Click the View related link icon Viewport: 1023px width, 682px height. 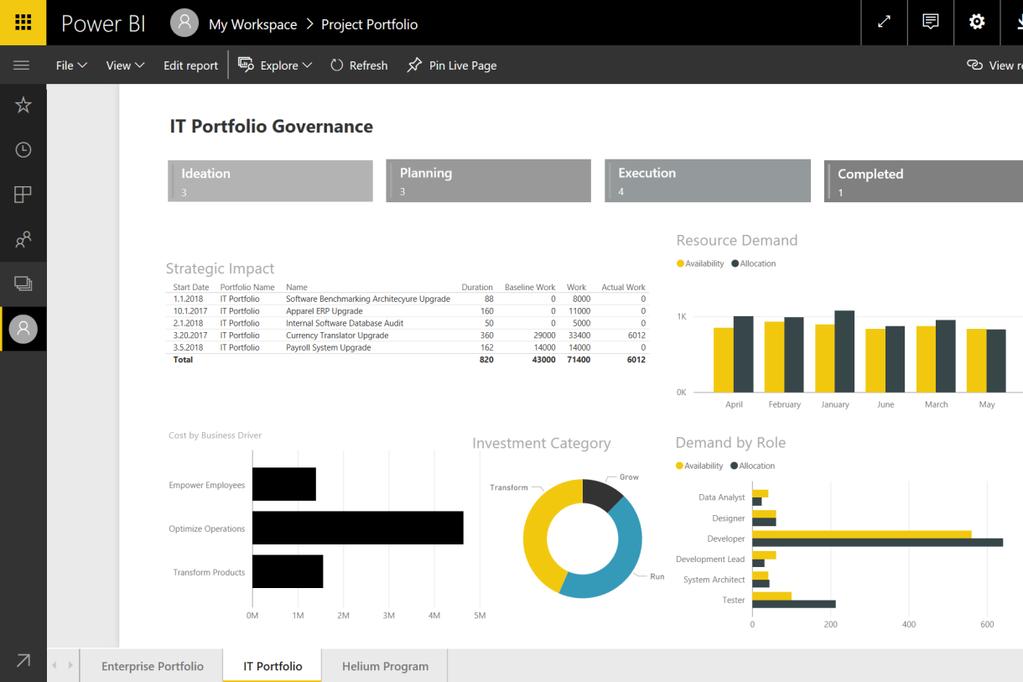tap(975, 65)
